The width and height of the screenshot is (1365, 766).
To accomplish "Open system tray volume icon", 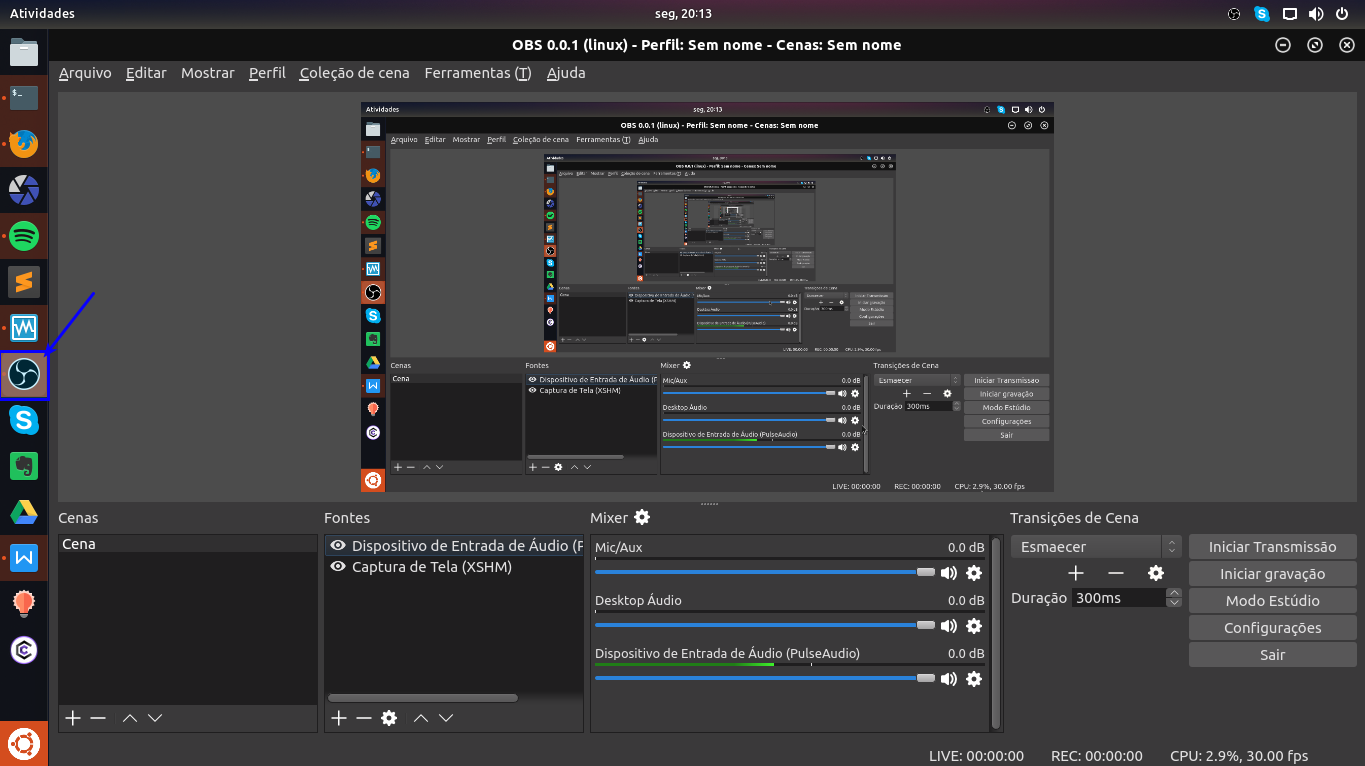I will pyautogui.click(x=1316, y=14).
